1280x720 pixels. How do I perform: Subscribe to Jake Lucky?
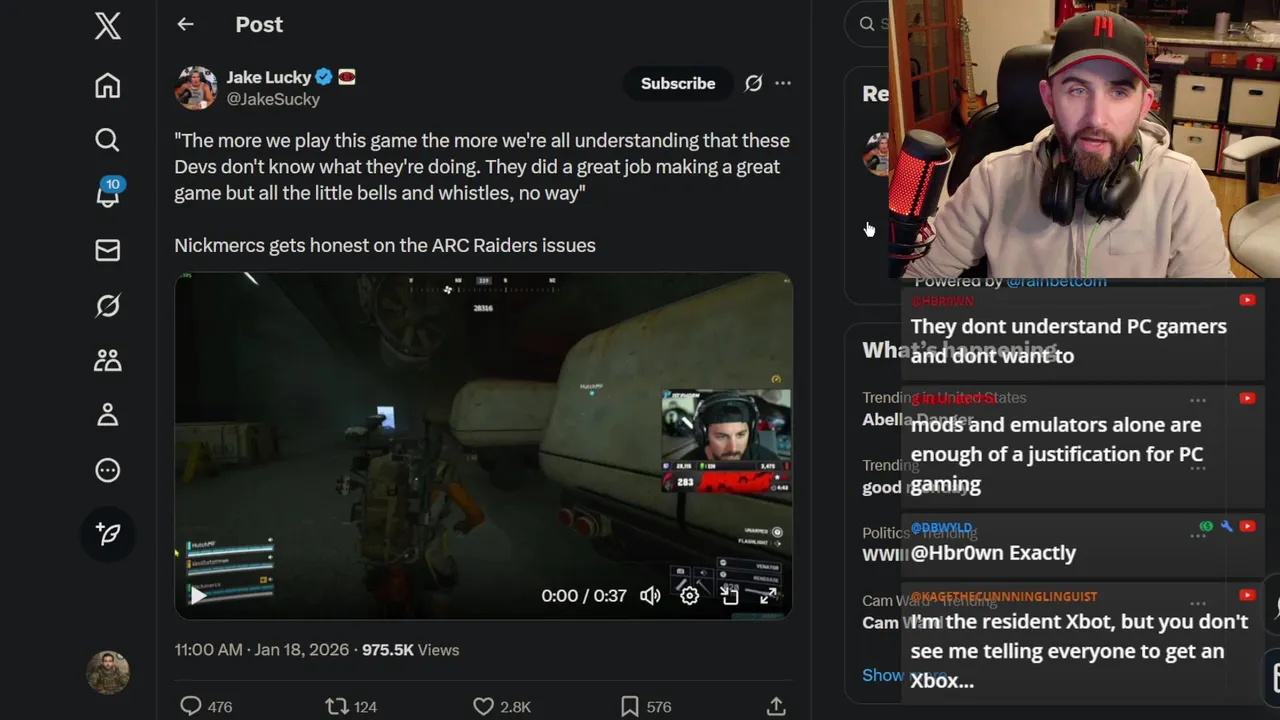coord(678,84)
